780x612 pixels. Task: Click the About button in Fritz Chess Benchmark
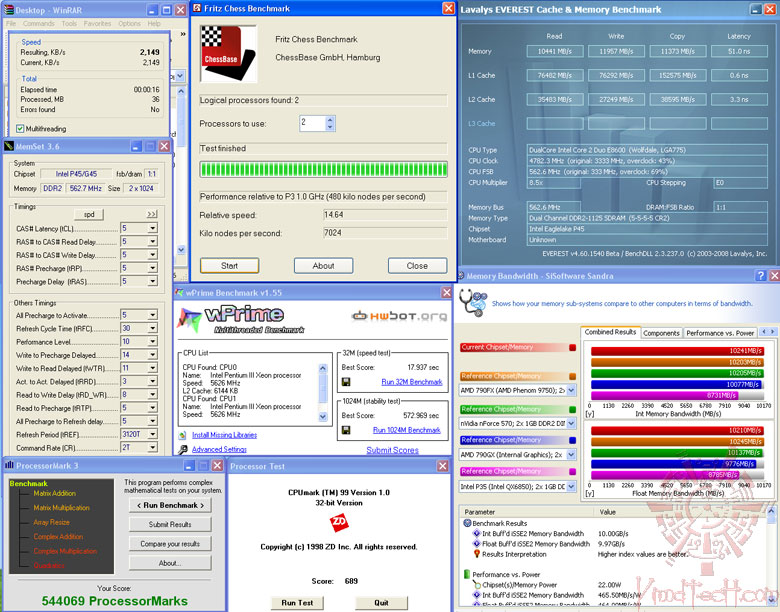coord(323,266)
